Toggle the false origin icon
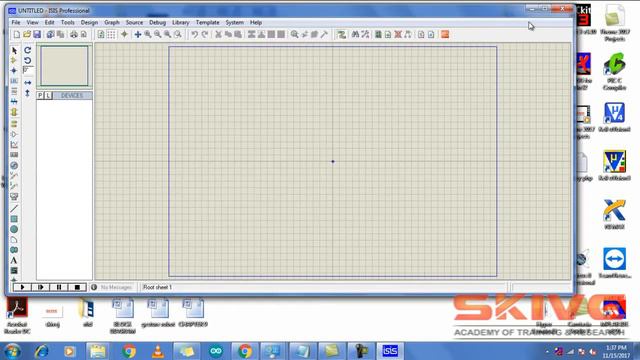This screenshot has height=360, width=640. click(x=124, y=35)
